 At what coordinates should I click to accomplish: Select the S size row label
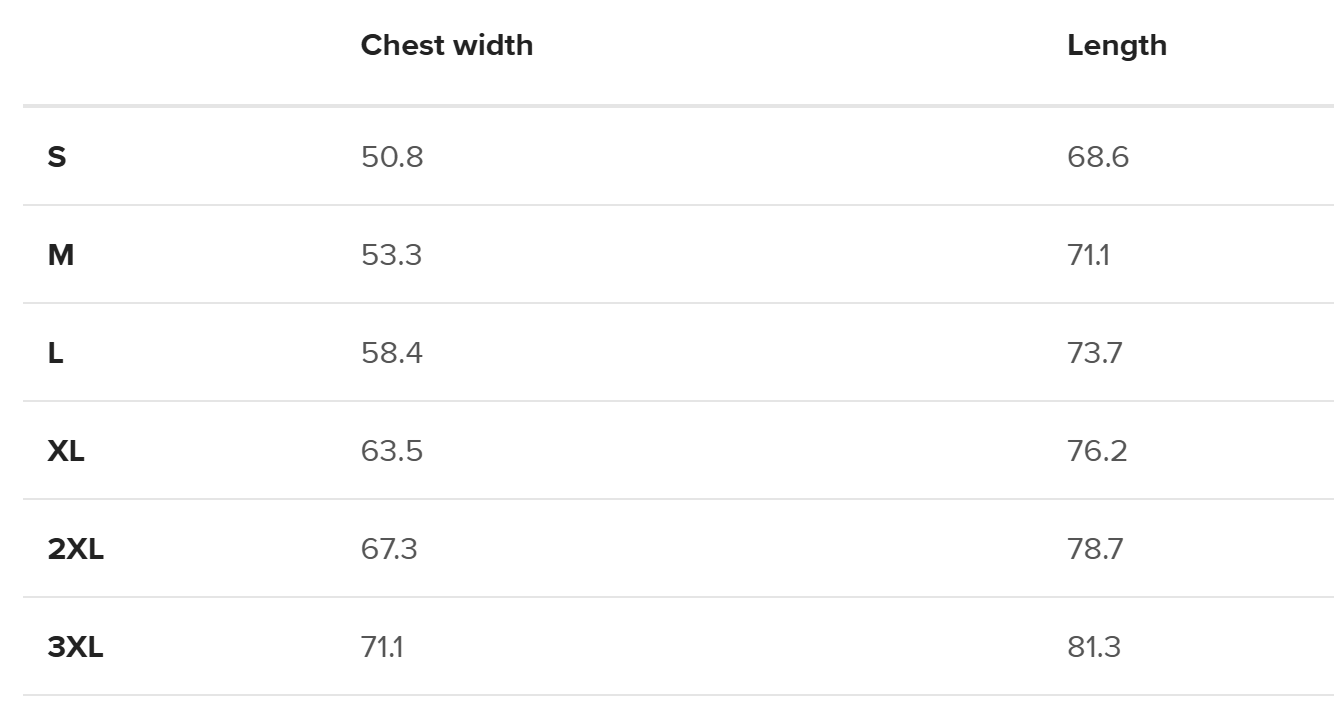57,157
